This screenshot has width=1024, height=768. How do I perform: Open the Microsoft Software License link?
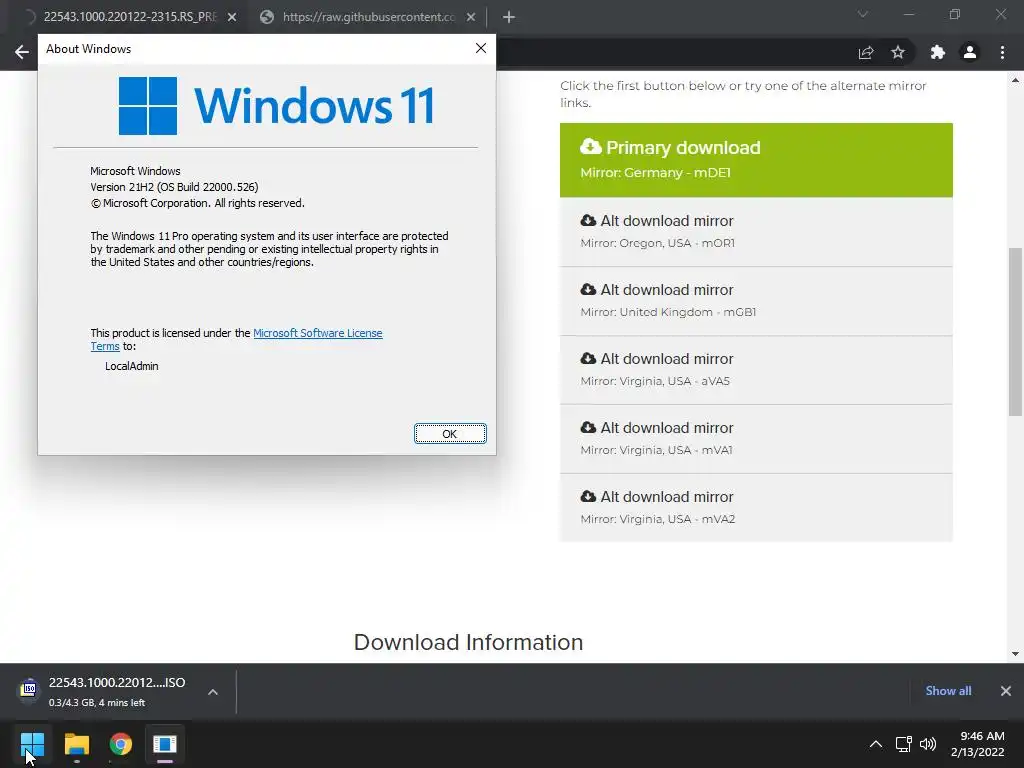coord(317,333)
